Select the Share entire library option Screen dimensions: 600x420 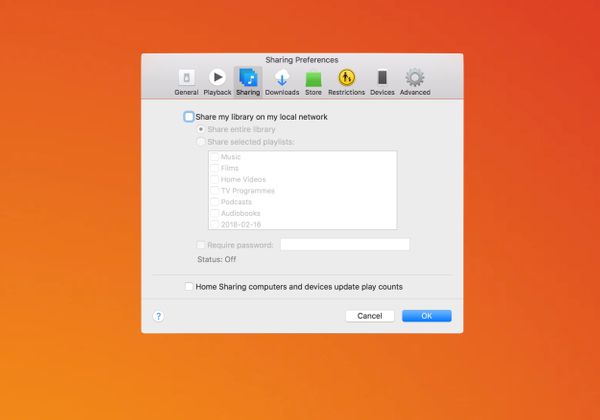tap(202, 130)
